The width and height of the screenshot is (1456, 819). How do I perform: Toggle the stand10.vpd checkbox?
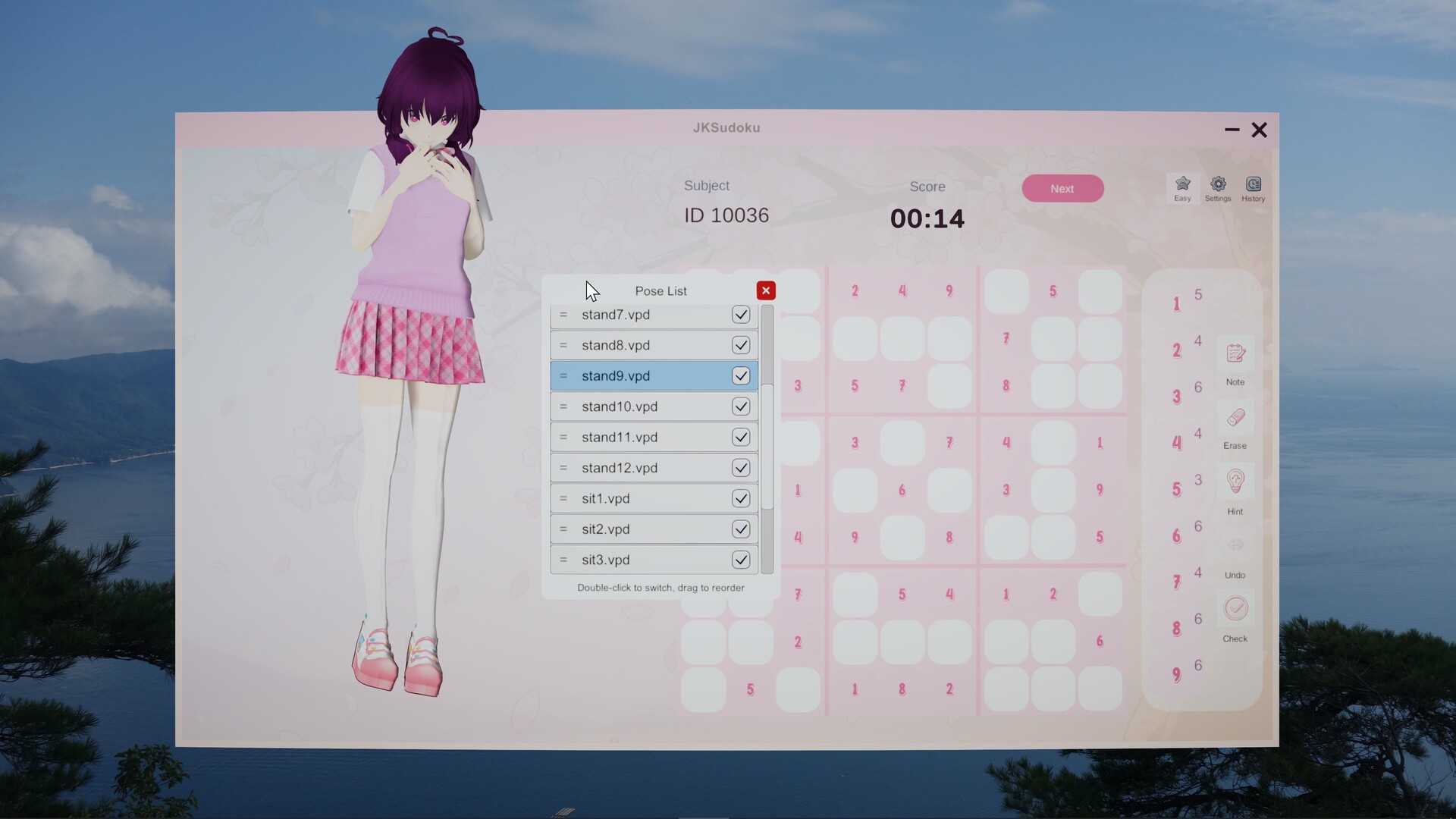pos(741,406)
